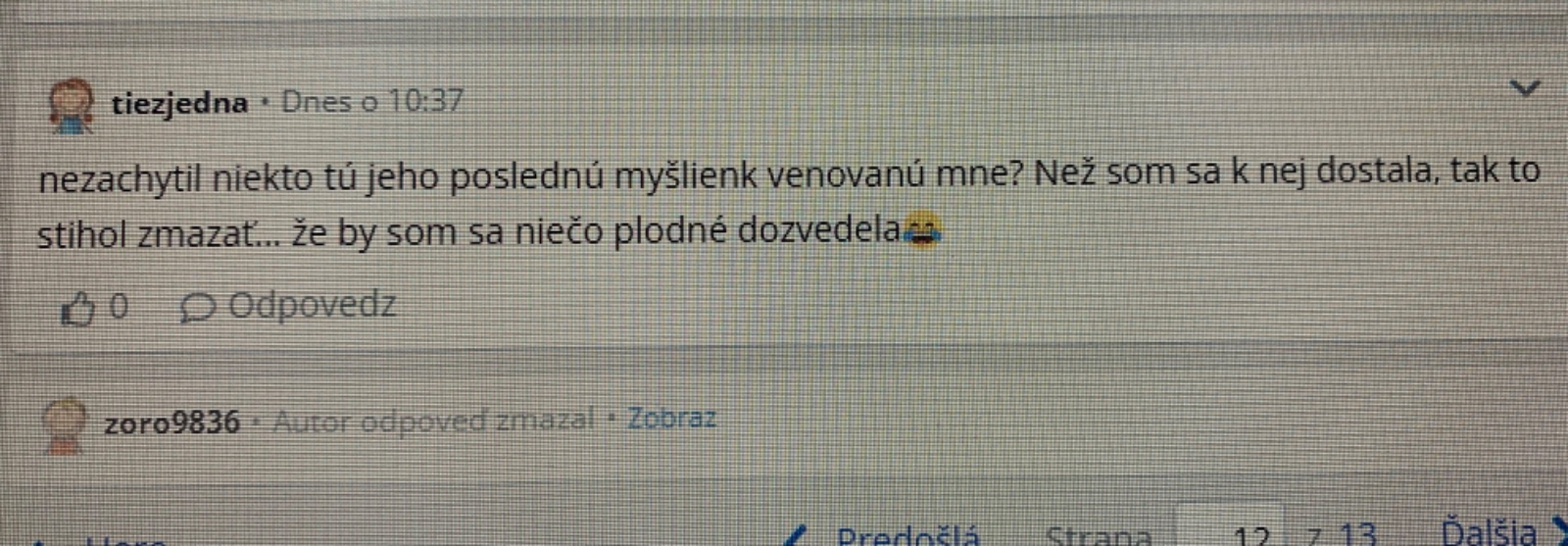Click the right arrow after Ďalšia
Viewport: 1568px width, 546px height.
pos(1557,532)
